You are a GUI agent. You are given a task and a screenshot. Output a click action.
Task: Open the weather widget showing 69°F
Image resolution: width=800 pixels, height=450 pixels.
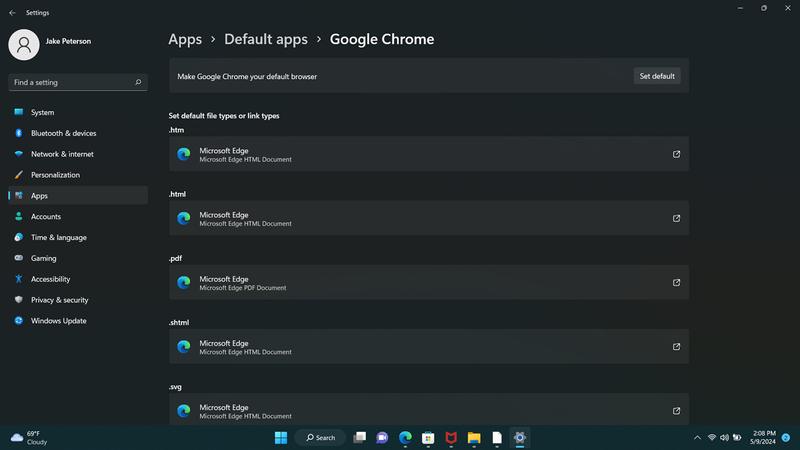[29, 438]
